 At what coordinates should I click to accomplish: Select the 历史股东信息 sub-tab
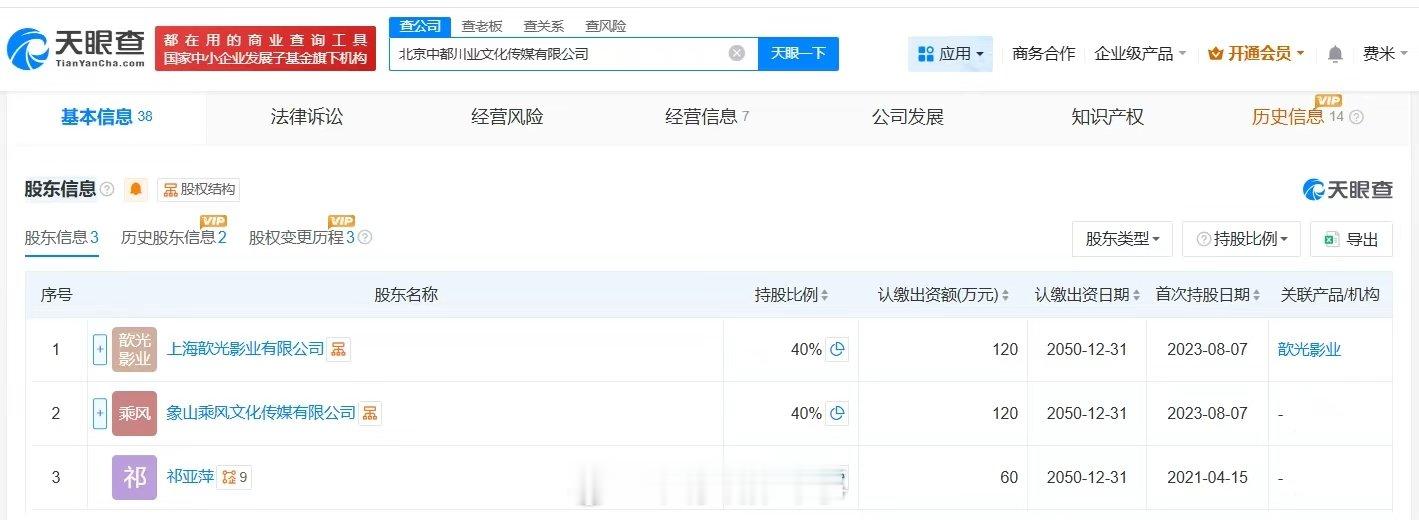(x=174, y=238)
